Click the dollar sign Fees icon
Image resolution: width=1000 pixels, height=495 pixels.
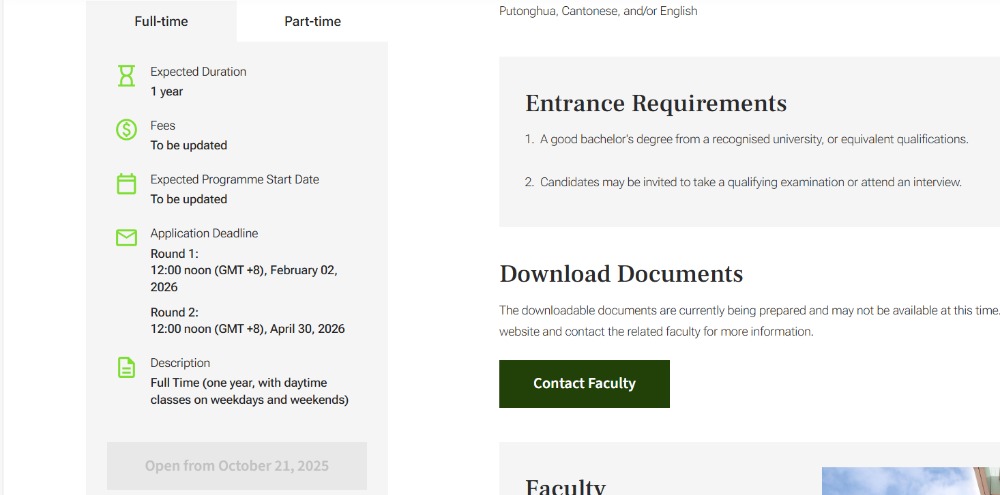126,129
